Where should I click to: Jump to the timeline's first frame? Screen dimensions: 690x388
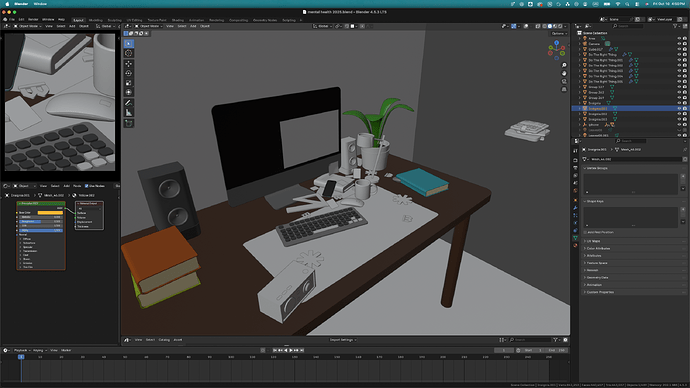[275, 350]
